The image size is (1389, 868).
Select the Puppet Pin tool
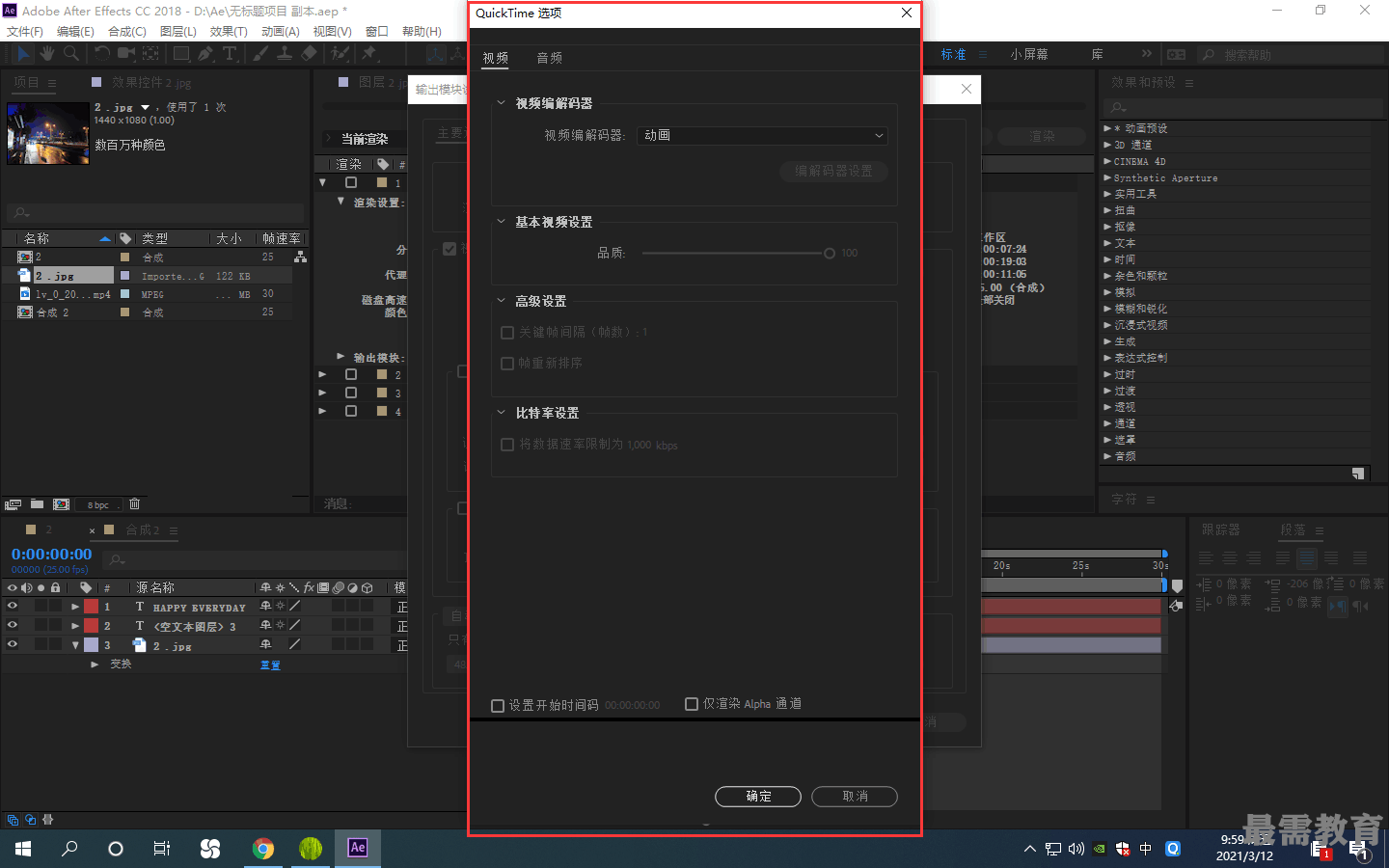(368, 54)
